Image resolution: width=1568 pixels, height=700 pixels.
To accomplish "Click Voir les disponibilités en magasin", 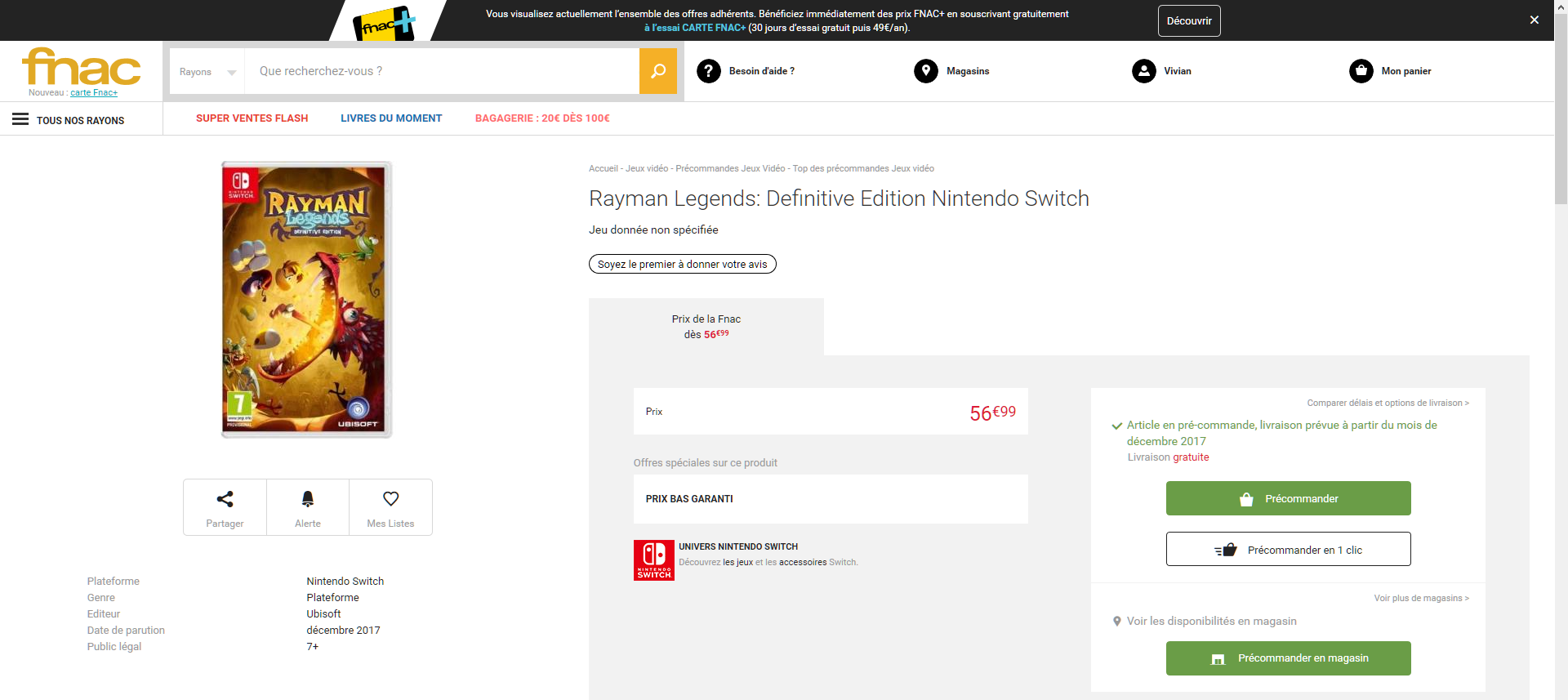I will (x=1212, y=621).
